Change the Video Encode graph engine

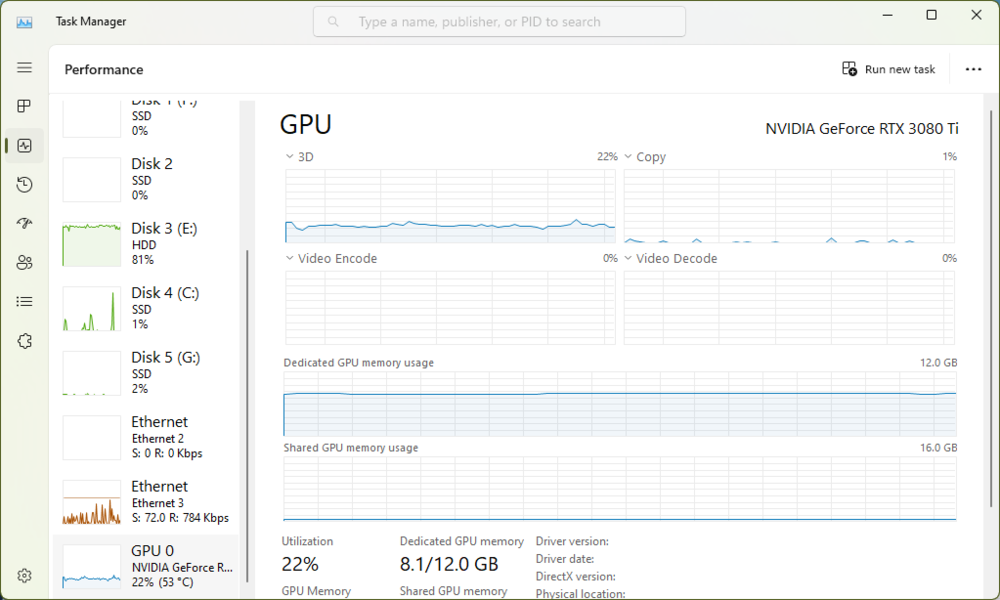coord(290,258)
